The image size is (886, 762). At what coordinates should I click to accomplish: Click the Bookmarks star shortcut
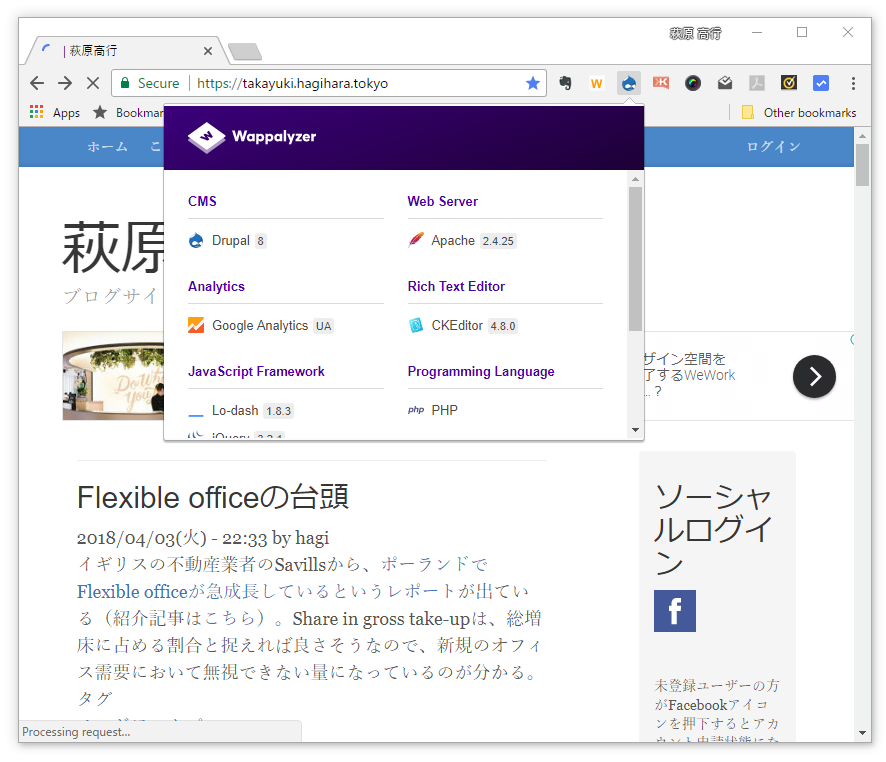(x=128, y=112)
